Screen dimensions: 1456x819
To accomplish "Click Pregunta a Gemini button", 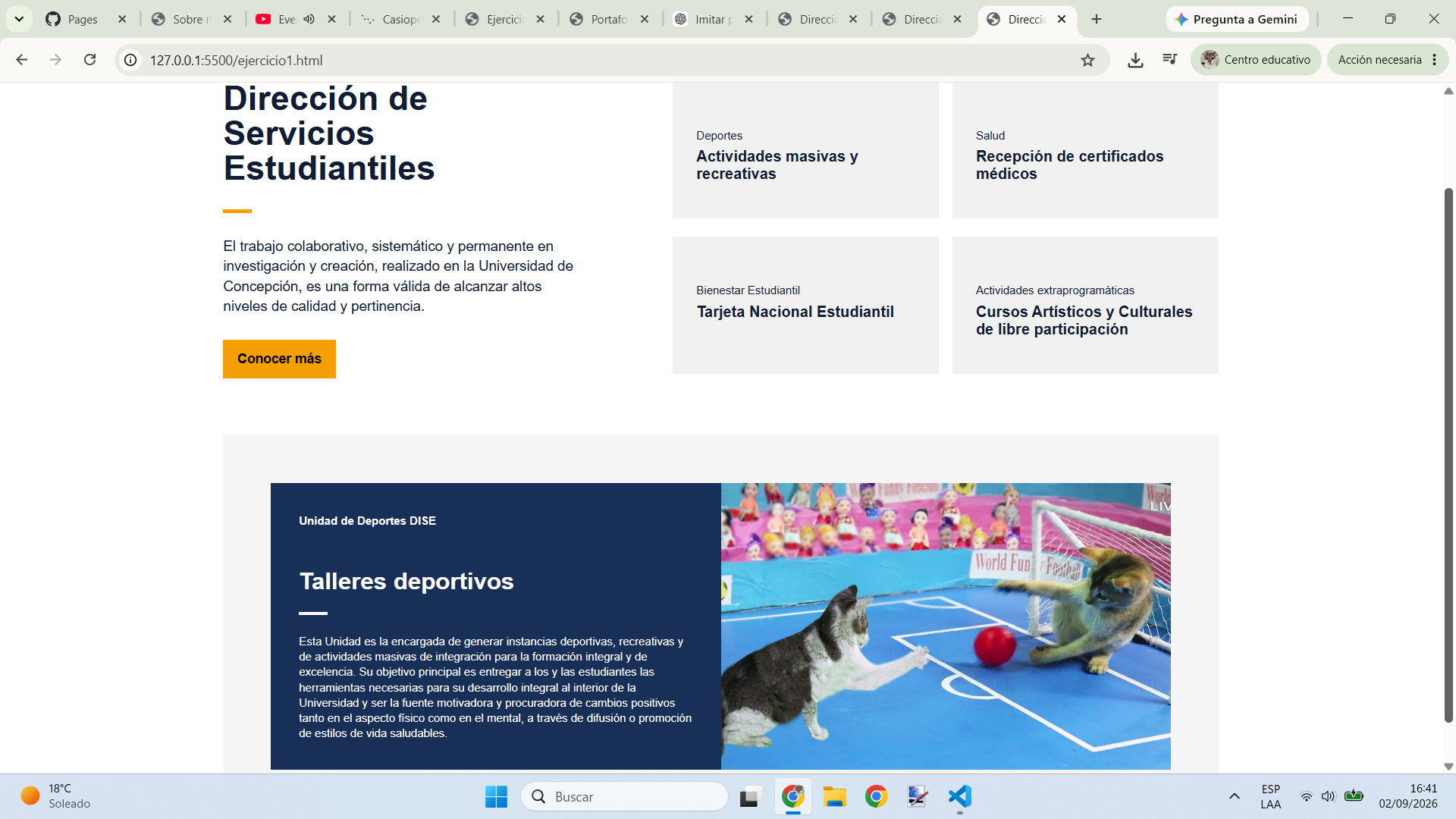I will [x=1237, y=19].
